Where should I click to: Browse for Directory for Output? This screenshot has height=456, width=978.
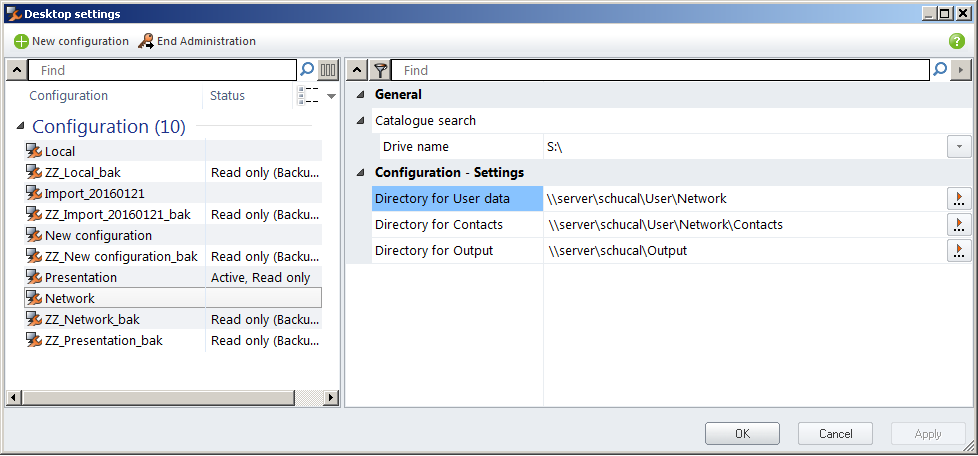pyautogui.click(x=959, y=251)
